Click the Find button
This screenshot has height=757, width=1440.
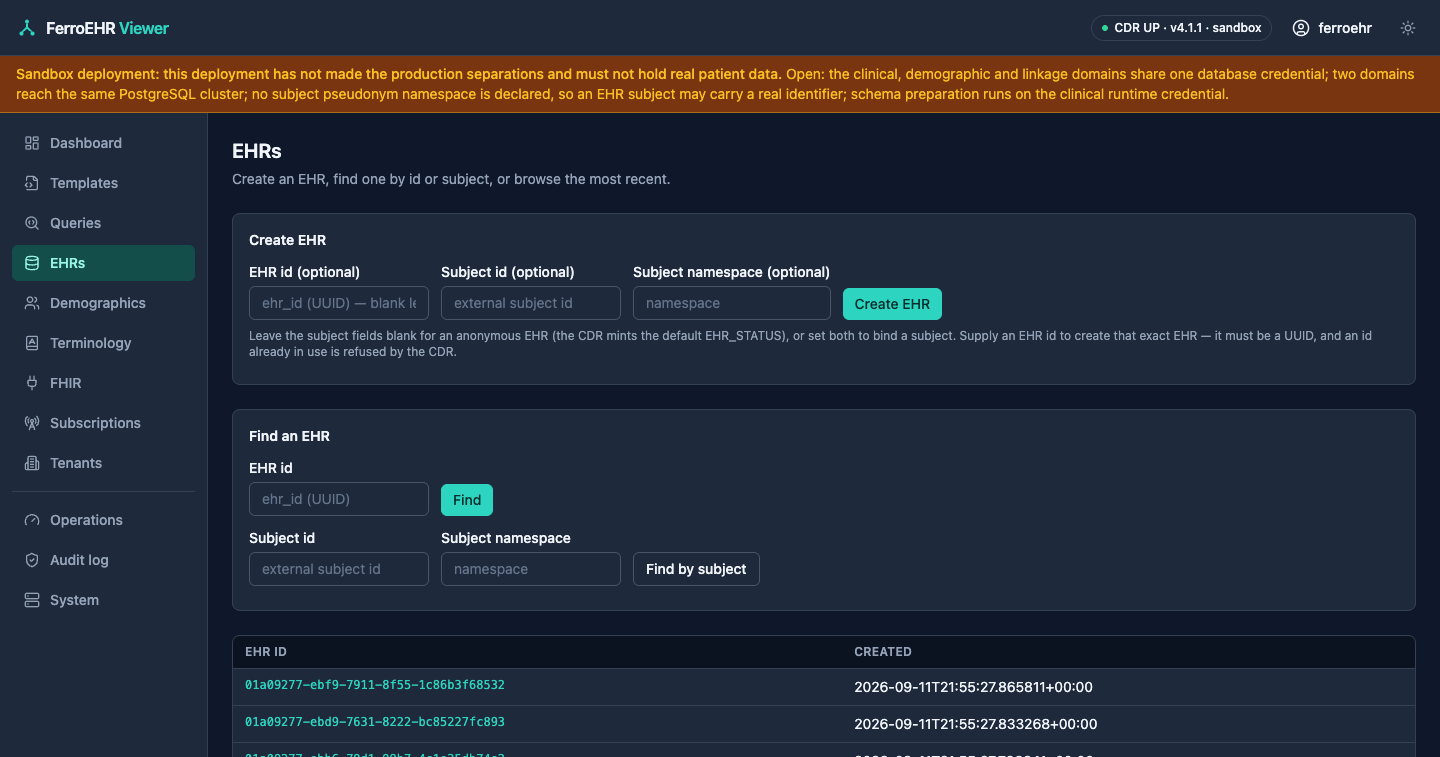tap(467, 500)
